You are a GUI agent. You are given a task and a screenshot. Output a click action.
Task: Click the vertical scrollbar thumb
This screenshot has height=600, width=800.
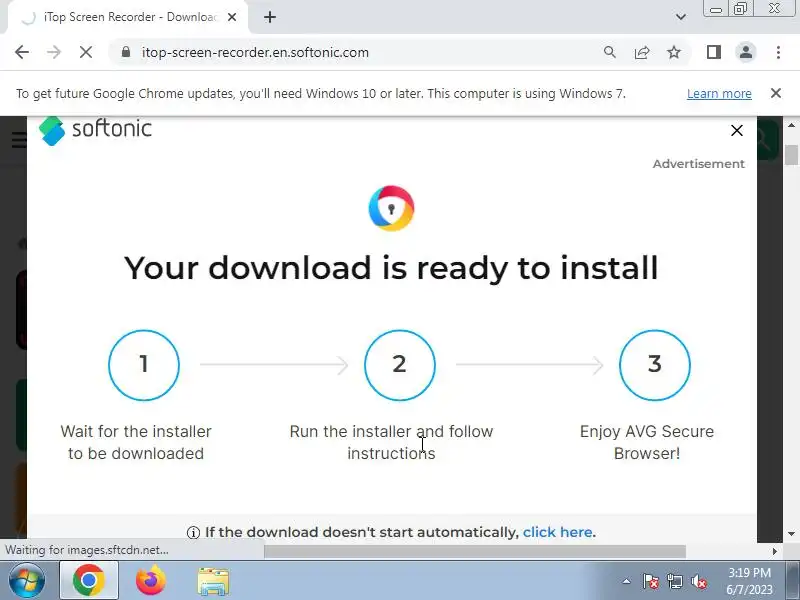791,155
